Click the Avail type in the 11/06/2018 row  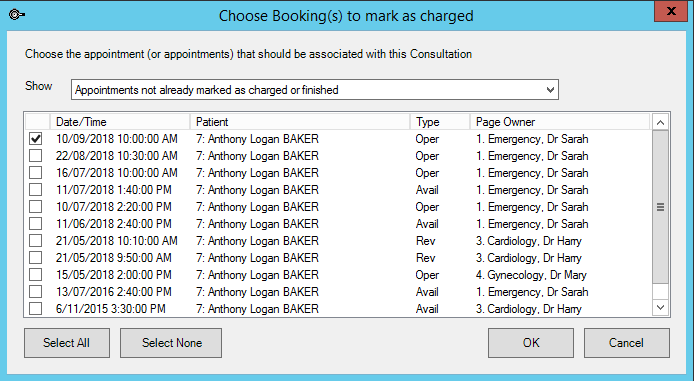click(x=427, y=224)
